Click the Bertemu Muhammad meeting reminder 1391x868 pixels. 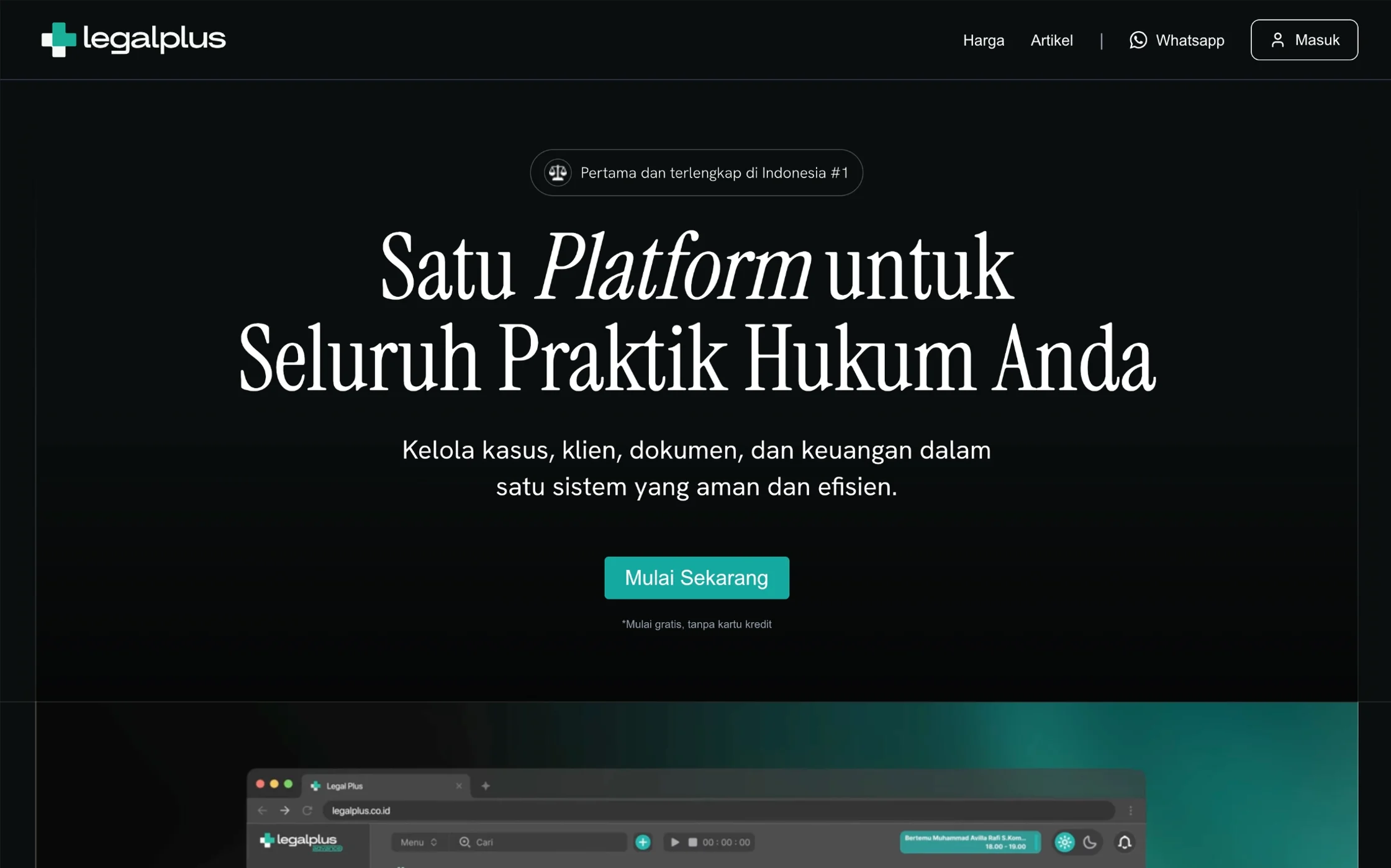(x=969, y=842)
